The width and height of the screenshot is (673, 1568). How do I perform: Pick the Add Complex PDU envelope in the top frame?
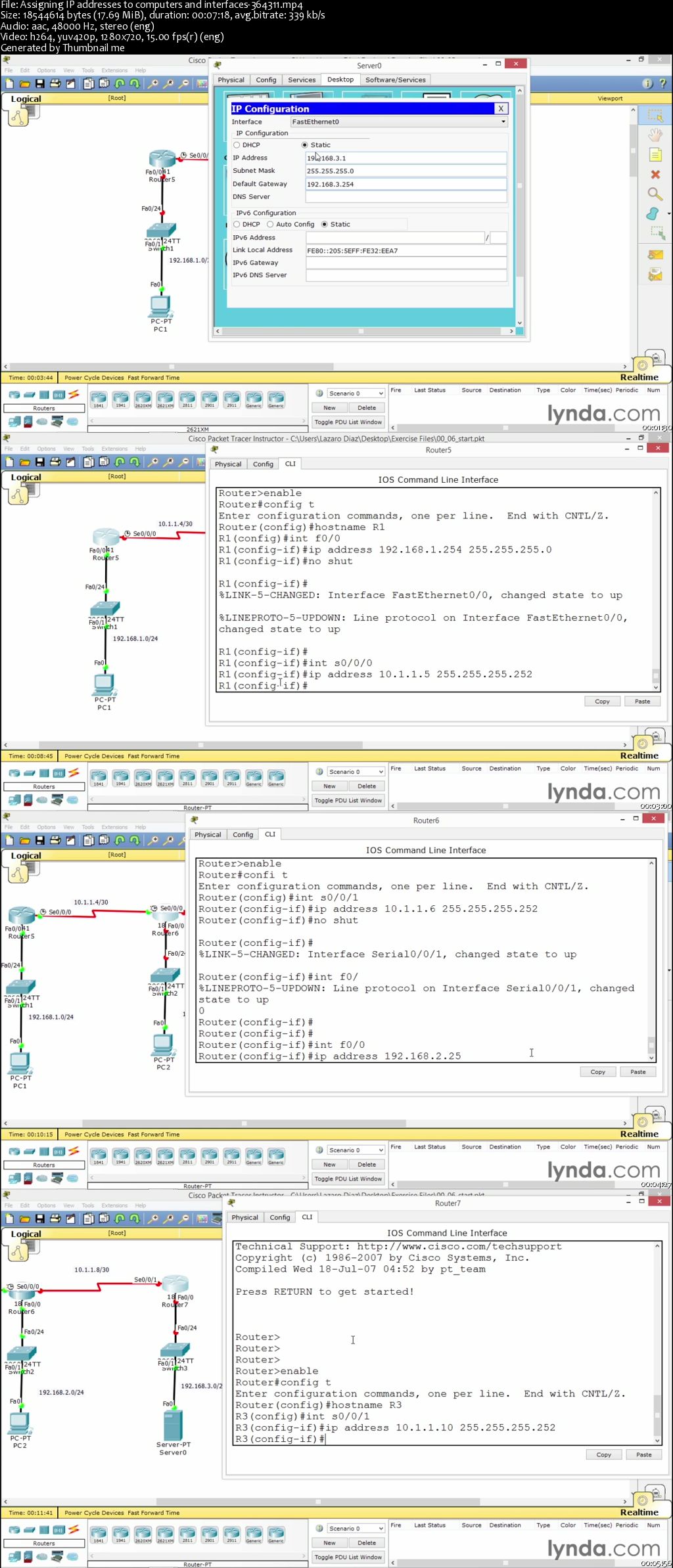(x=655, y=275)
